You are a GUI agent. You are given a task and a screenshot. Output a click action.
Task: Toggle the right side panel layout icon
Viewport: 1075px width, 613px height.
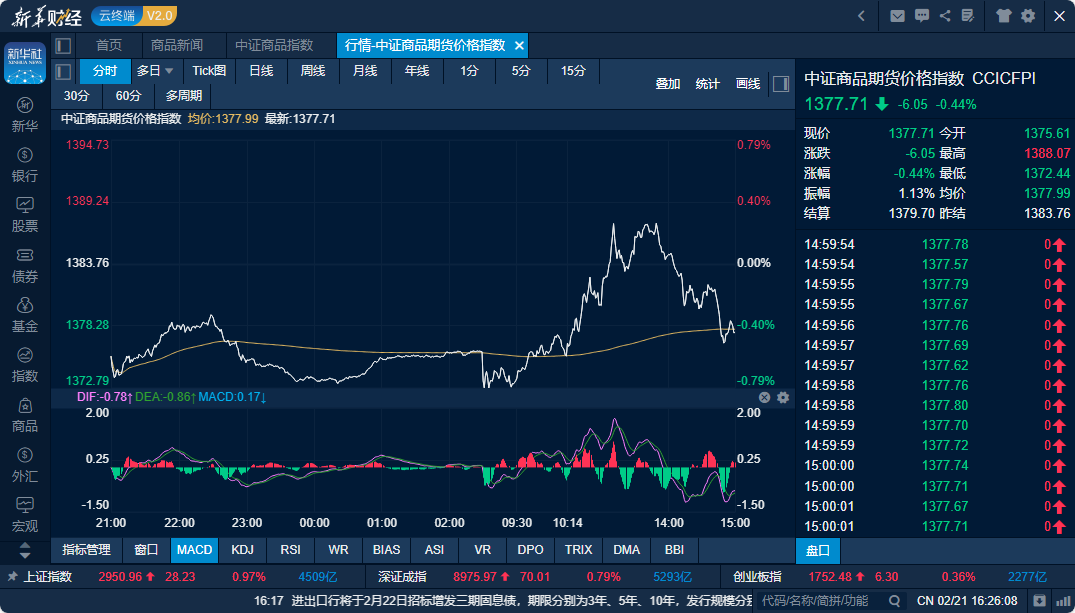[781, 84]
